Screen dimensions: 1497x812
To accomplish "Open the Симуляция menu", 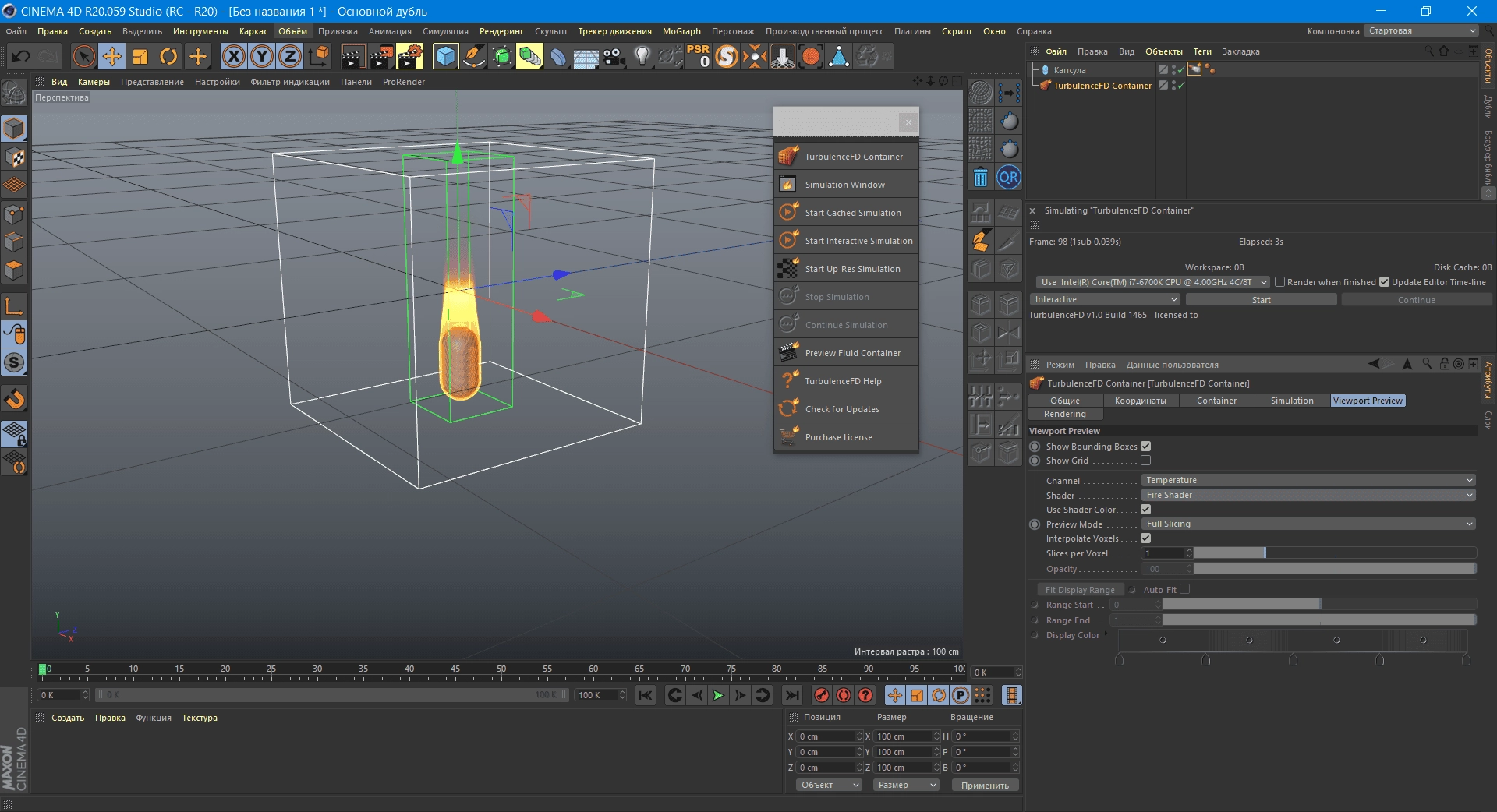I will [x=445, y=31].
